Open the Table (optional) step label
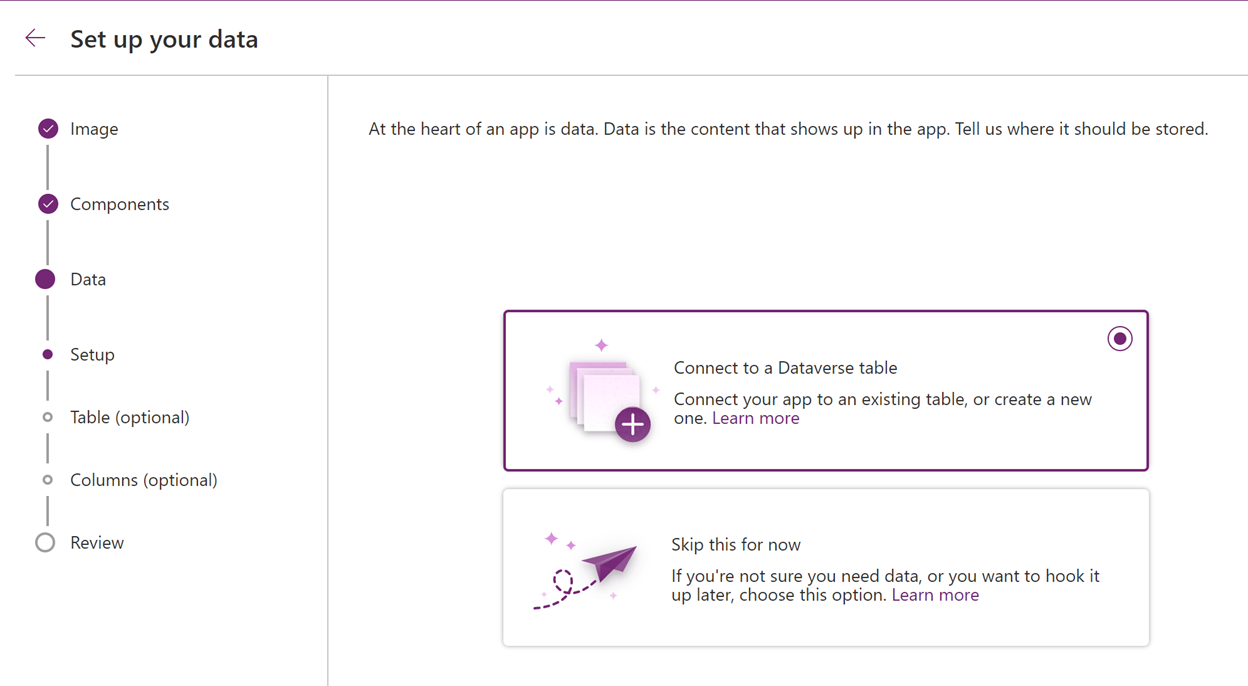Viewport: 1248px width, 686px height. (130, 417)
